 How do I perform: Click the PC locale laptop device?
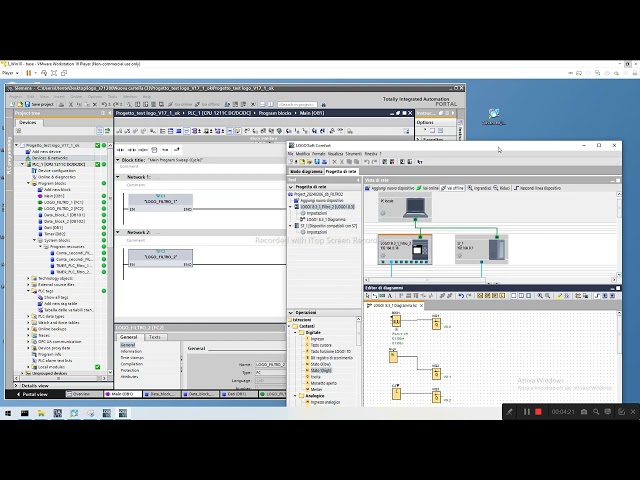pyautogui.click(x=405, y=208)
